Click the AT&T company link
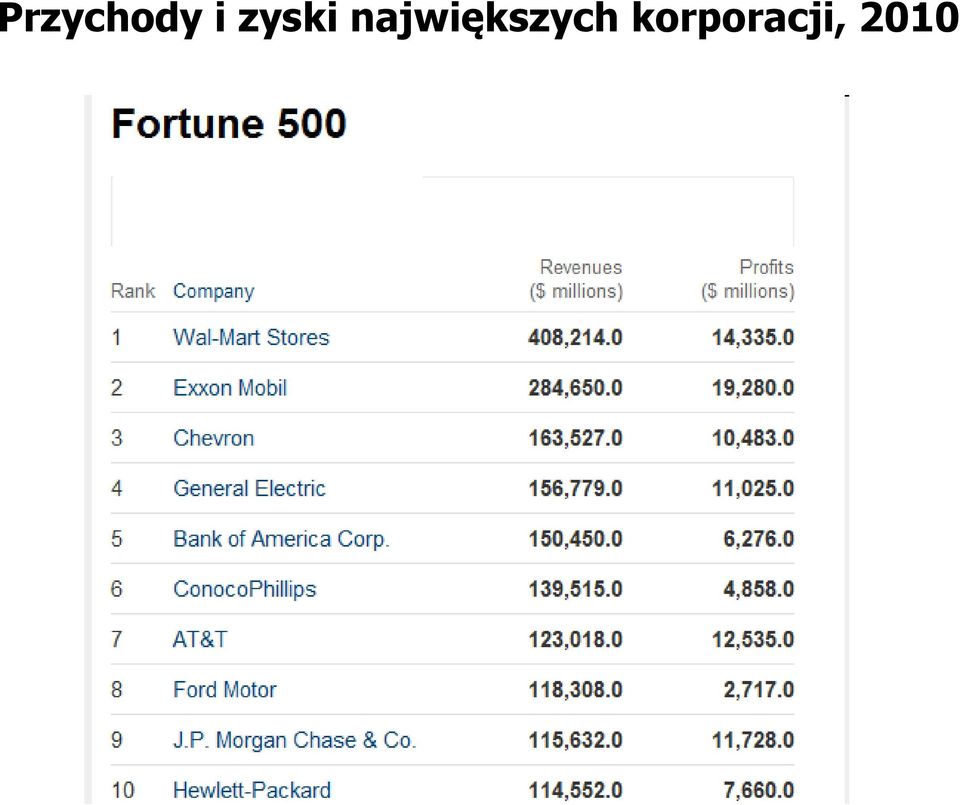Screen dimensions: 960x805 (x=200, y=639)
